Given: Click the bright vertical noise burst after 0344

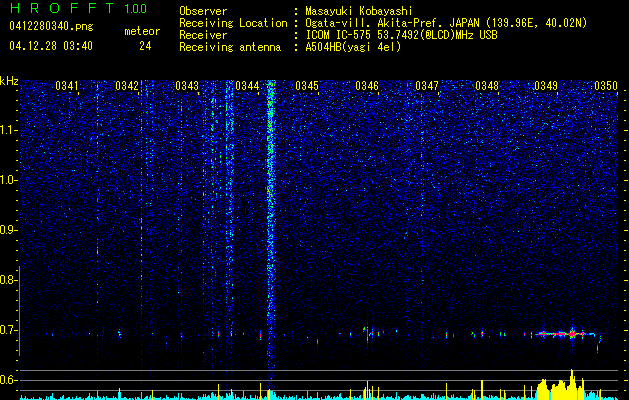Looking at the screenshot, I should 271,229.
